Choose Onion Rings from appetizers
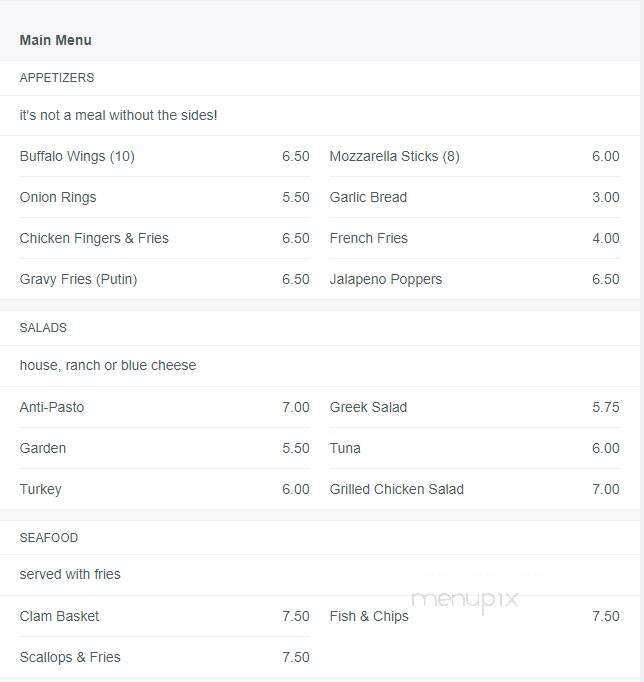 [58, 197]
